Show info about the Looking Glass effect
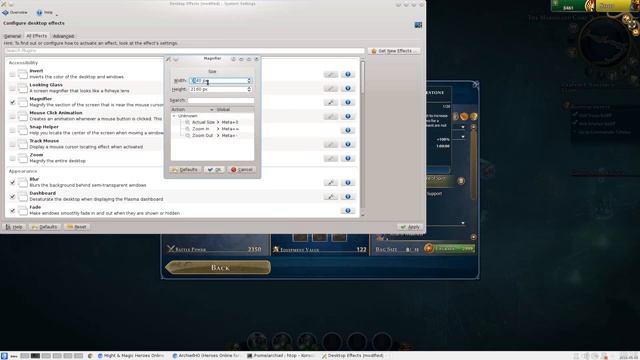The image size is (640, 360). 348,88
